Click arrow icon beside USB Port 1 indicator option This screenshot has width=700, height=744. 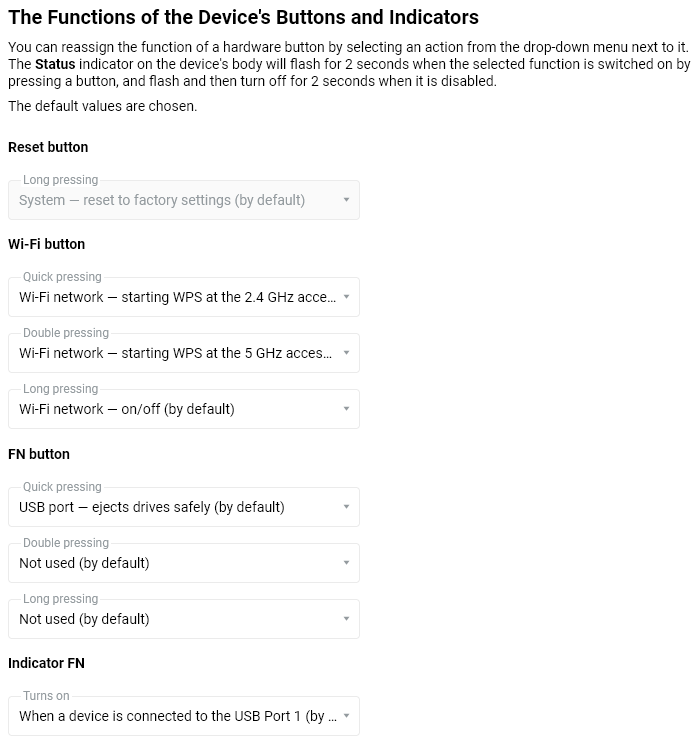tap(346, 716)
